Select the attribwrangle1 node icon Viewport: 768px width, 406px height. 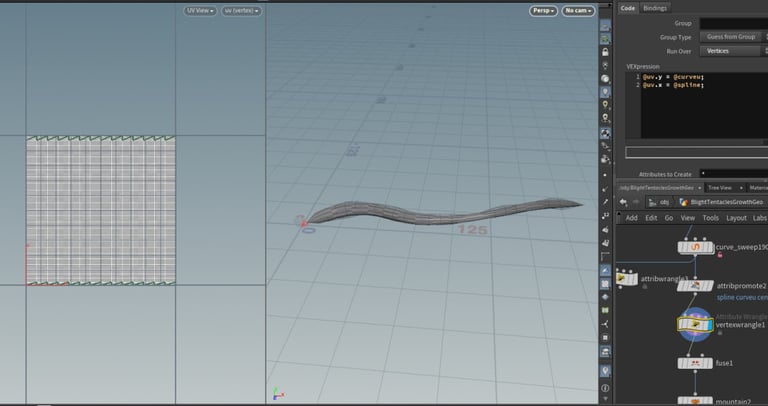pos(626,279)
